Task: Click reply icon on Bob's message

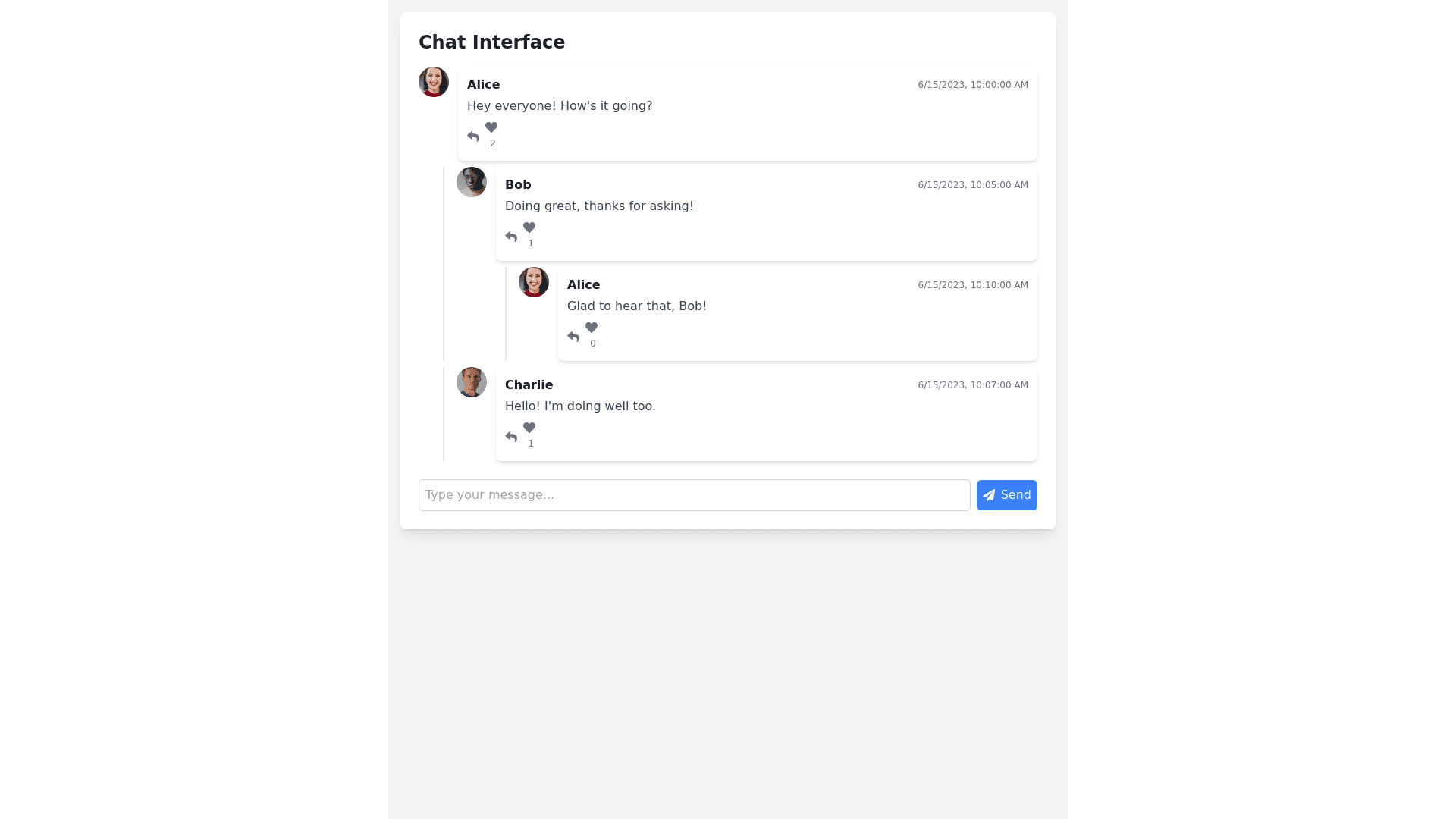Action: (511, 237)
